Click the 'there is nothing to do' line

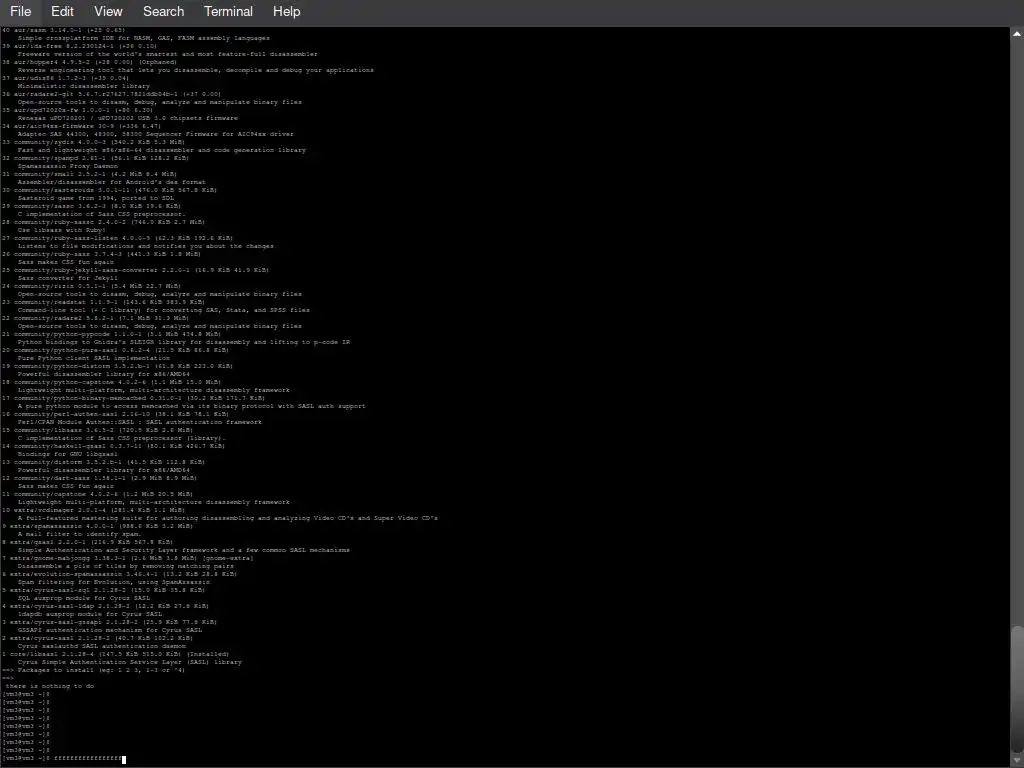[50, 686]
